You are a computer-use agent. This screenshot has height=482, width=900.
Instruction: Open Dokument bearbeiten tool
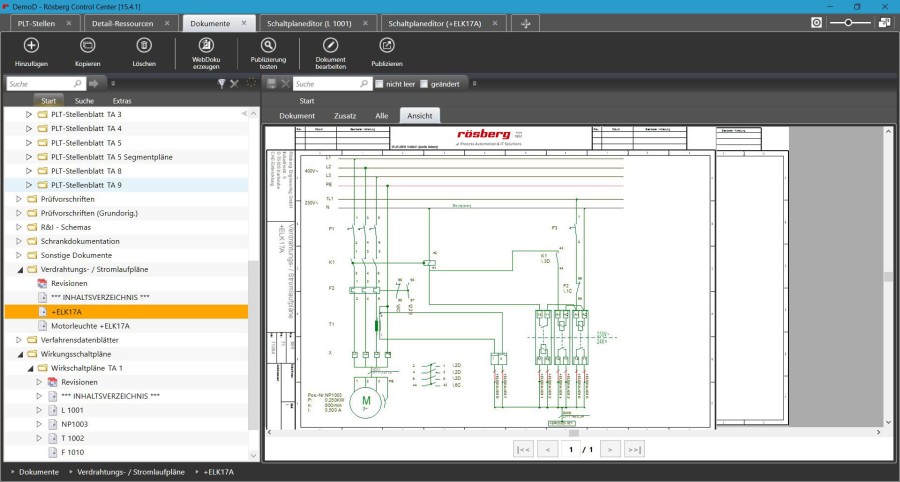pyautogui.click(x=331, y=45)
